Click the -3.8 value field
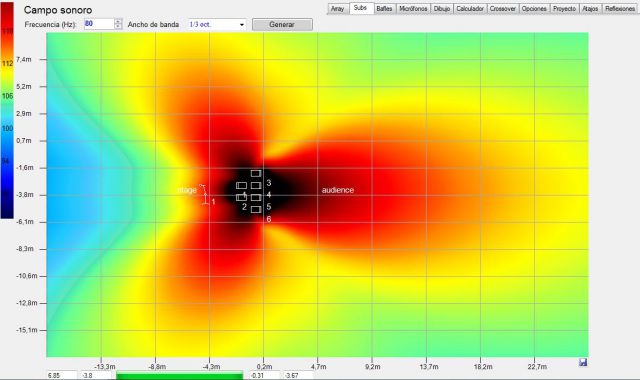This screenshot has height=380, width=640. click(x=95, y=376)
